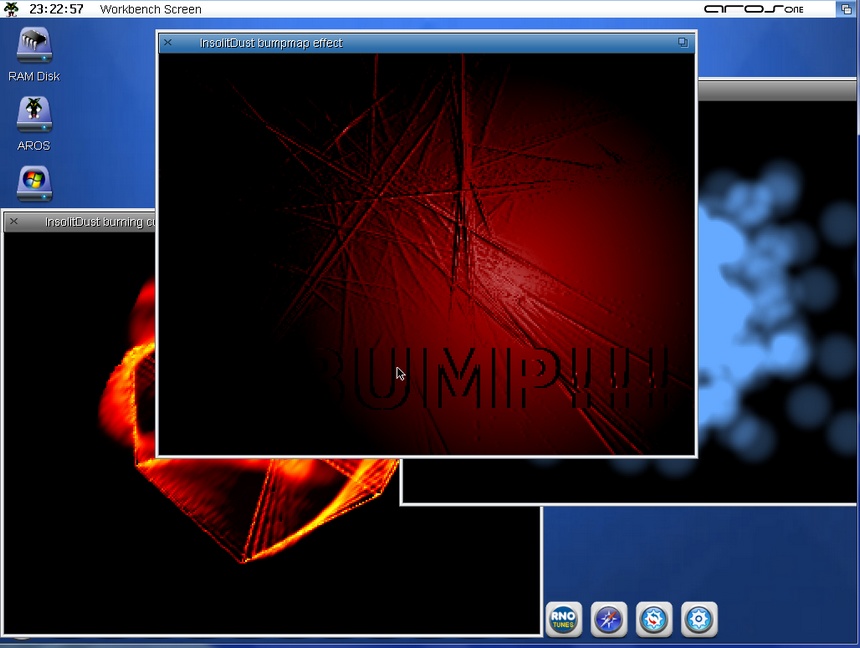Image resolution: width=860 pixels, height=648 pixels.
Task: Click the Workbench Screen title text
Action: pyautogui.click(x=150, y=9)
